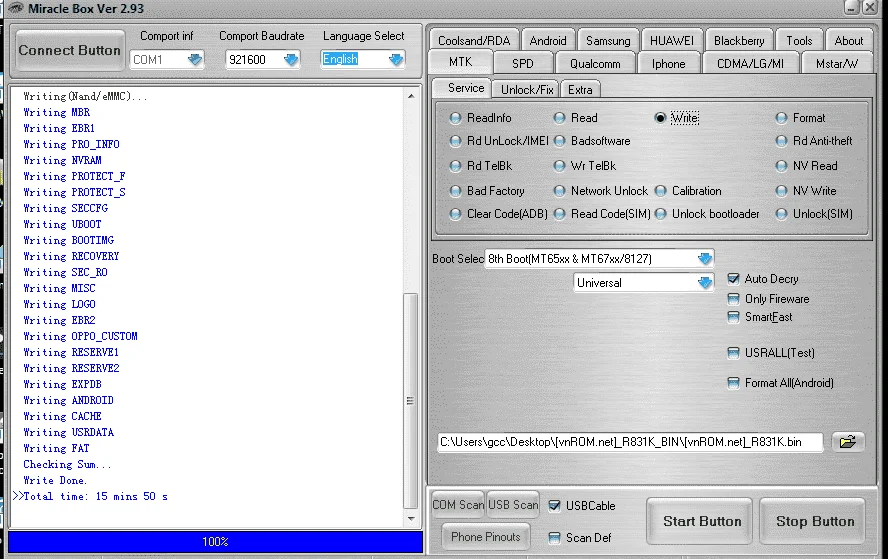This screenshot has width=888, height=559.
Task: Switch to the Samsung tab
Action: [608, 41]
